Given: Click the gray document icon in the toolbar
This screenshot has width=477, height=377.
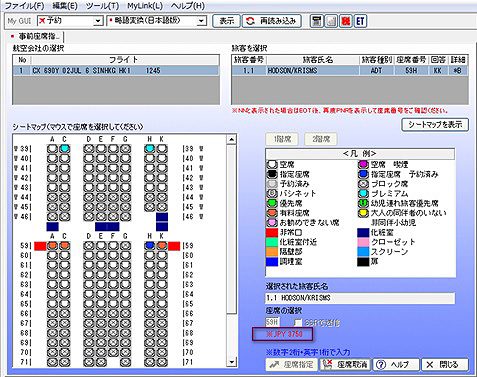Looking at the screenshot, I should click(331, 21).
